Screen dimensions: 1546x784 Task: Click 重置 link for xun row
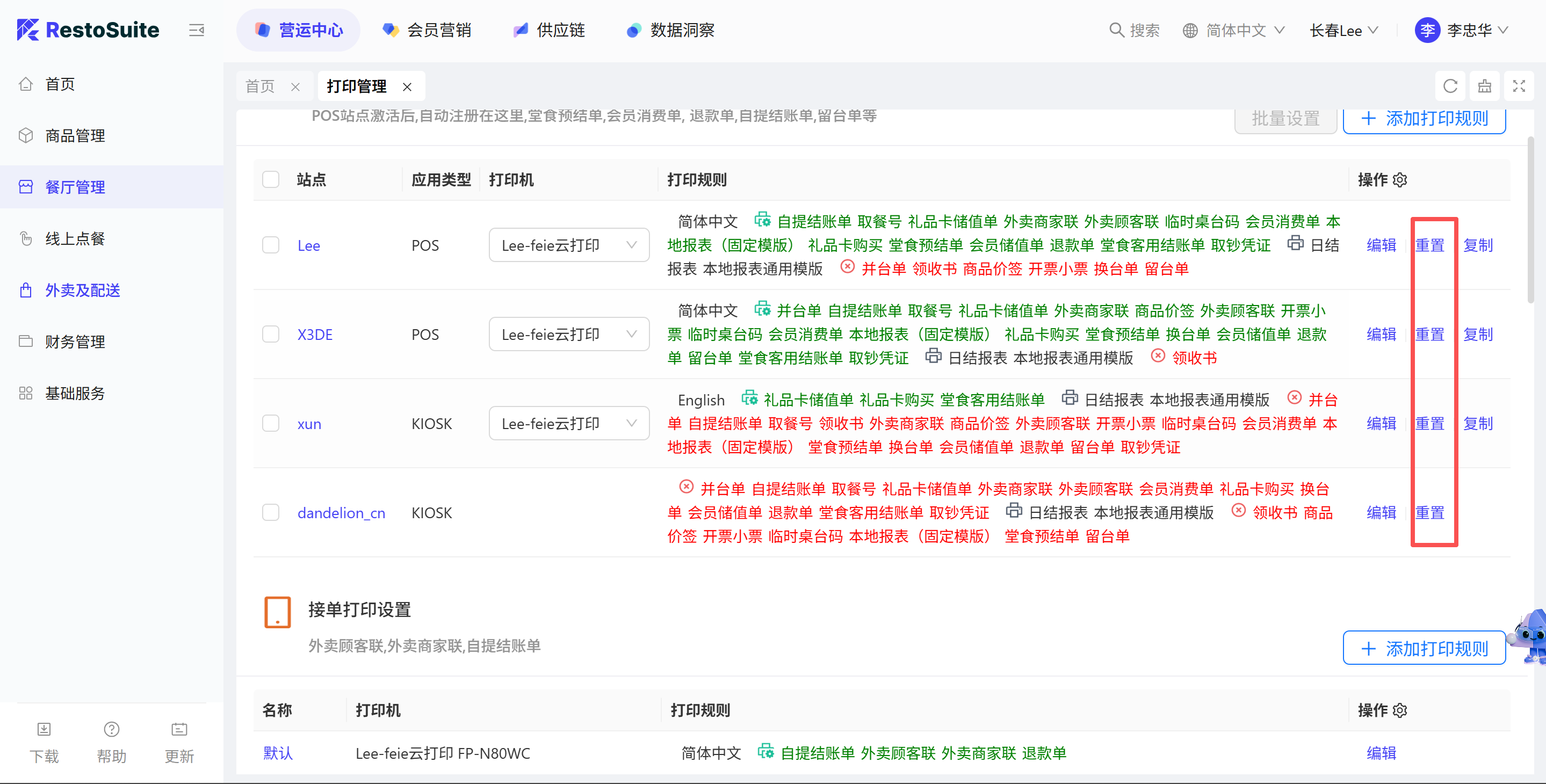[1429, 424]
